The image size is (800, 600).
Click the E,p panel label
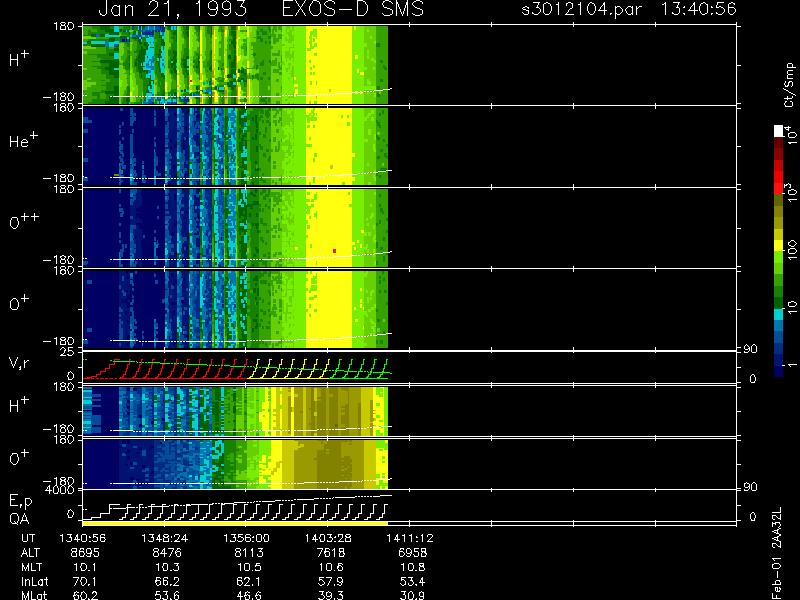point(20,502)
